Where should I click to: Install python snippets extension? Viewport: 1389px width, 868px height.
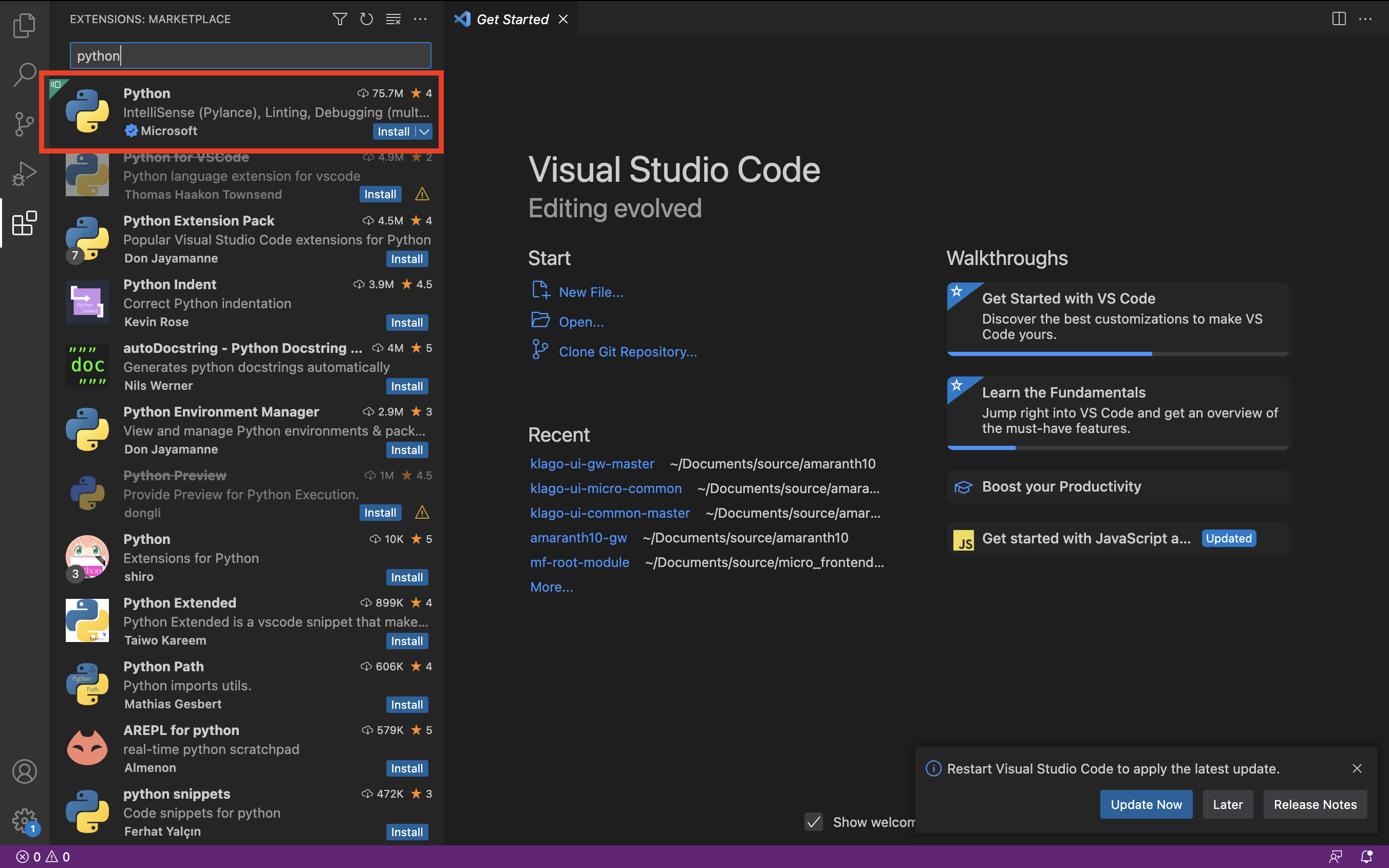[x=407, y=833]
